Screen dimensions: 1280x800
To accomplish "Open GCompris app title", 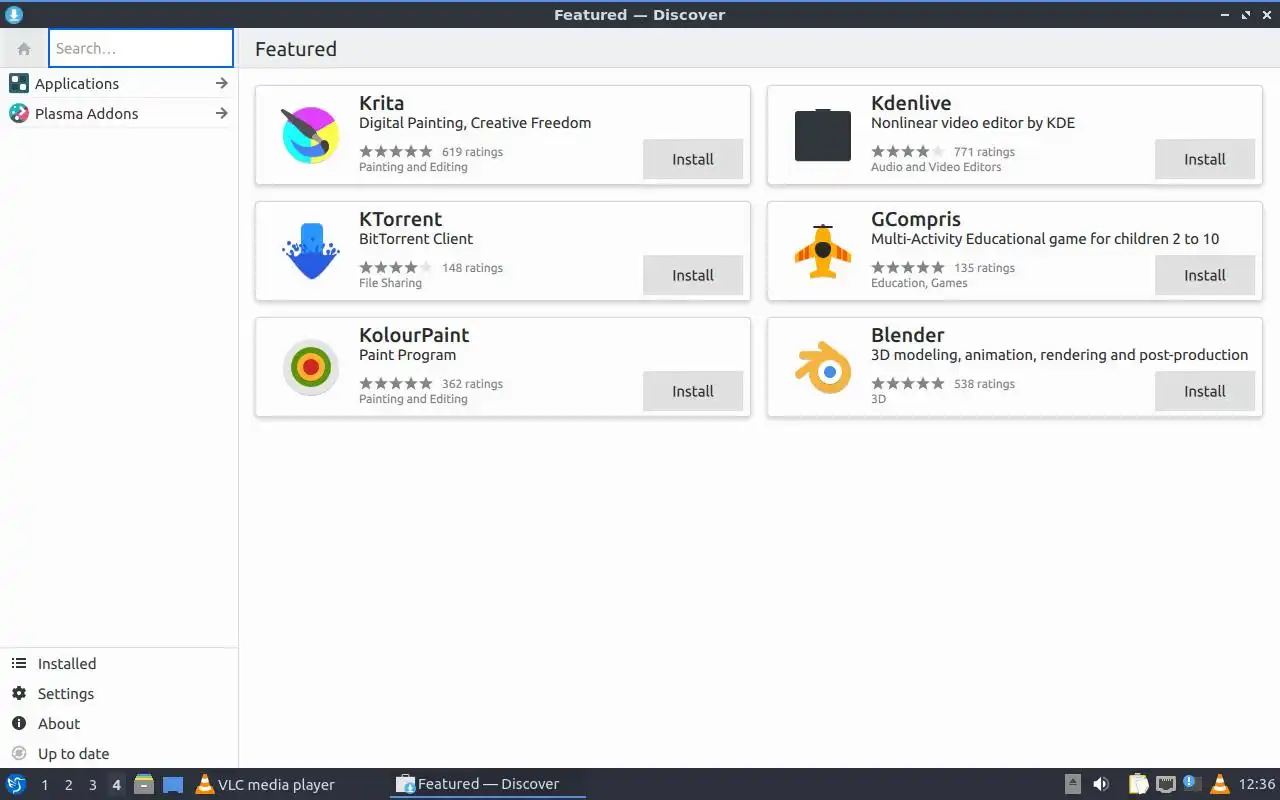I will (x=916, y=219).
